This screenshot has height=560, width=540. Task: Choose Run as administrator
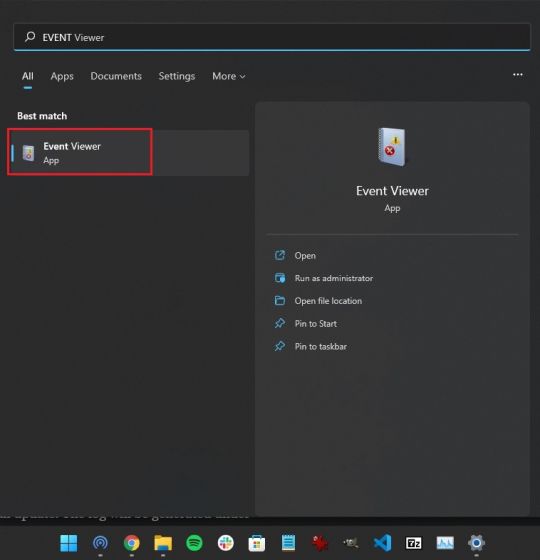[334, 278]
